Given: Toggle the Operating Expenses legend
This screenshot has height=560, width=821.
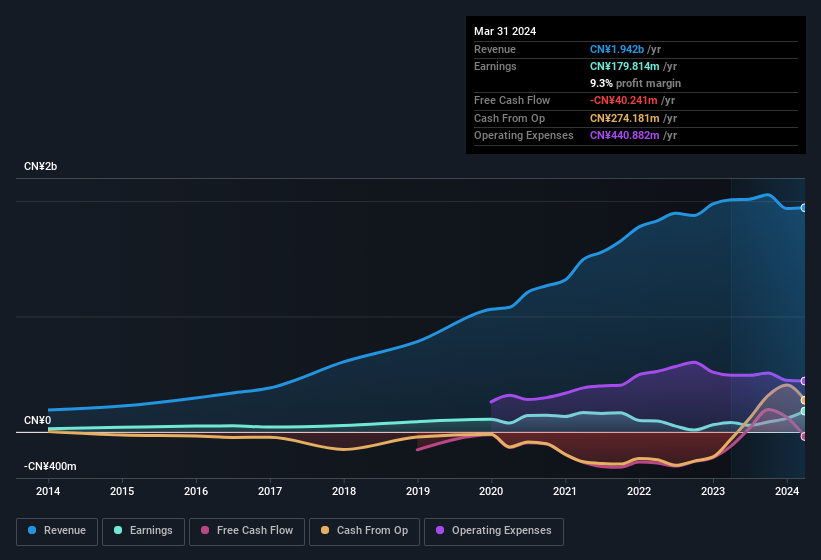Looking at the screenshot, I should tap(494, 531).
